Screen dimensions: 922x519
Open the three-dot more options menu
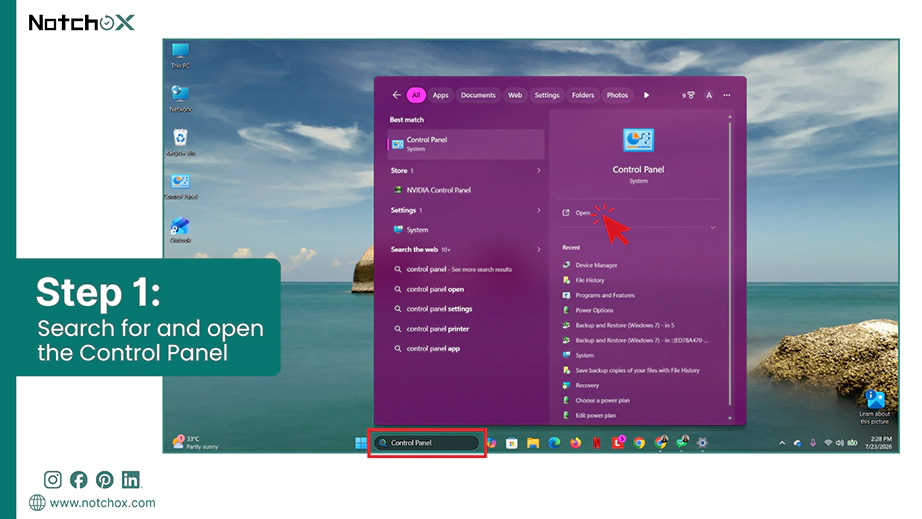click(x=727, y=95)
